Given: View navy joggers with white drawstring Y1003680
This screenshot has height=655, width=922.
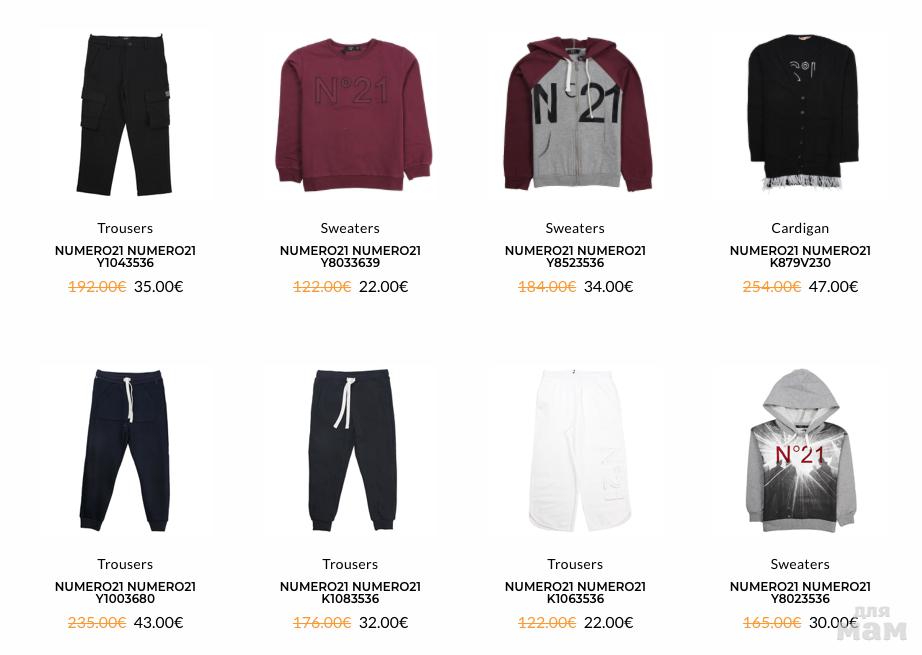Looking at the screenshot, I should coord(125,450).
